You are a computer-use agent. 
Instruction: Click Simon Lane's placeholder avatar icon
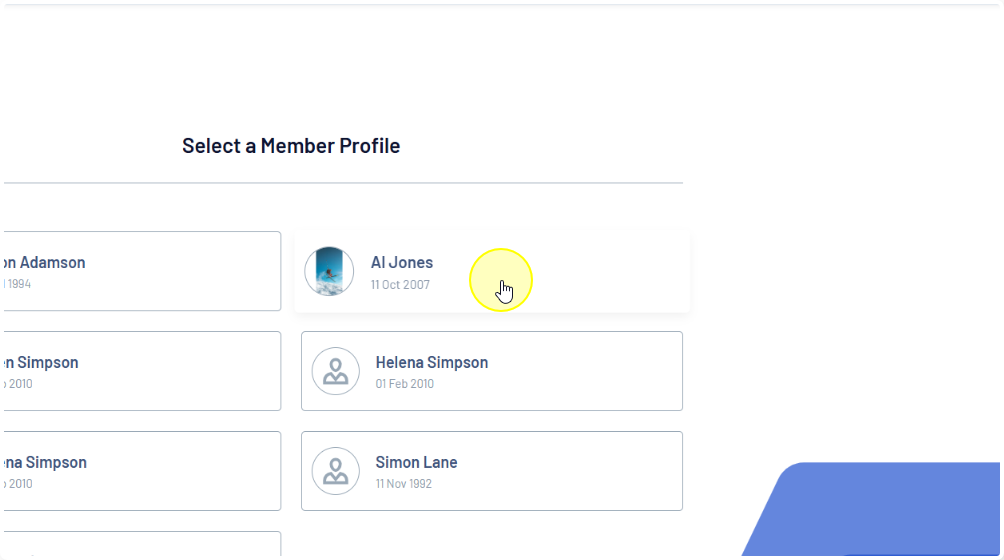336,471
